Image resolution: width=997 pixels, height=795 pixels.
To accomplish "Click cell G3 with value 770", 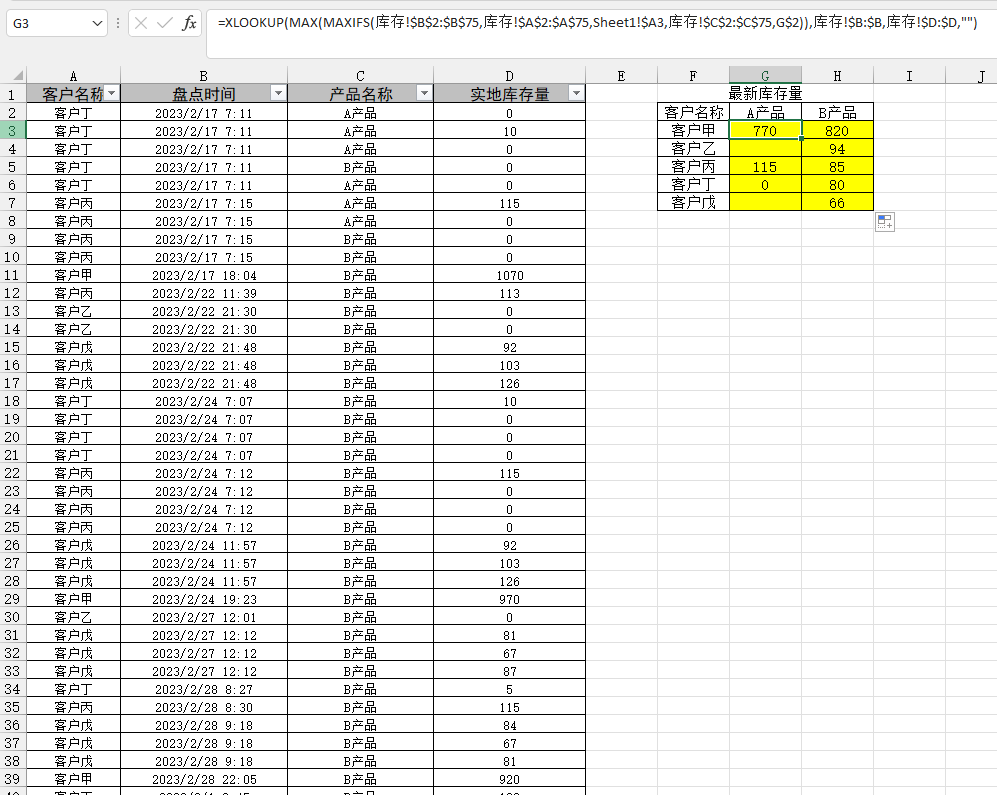I will pyautogui.click(x=765, y=130).
